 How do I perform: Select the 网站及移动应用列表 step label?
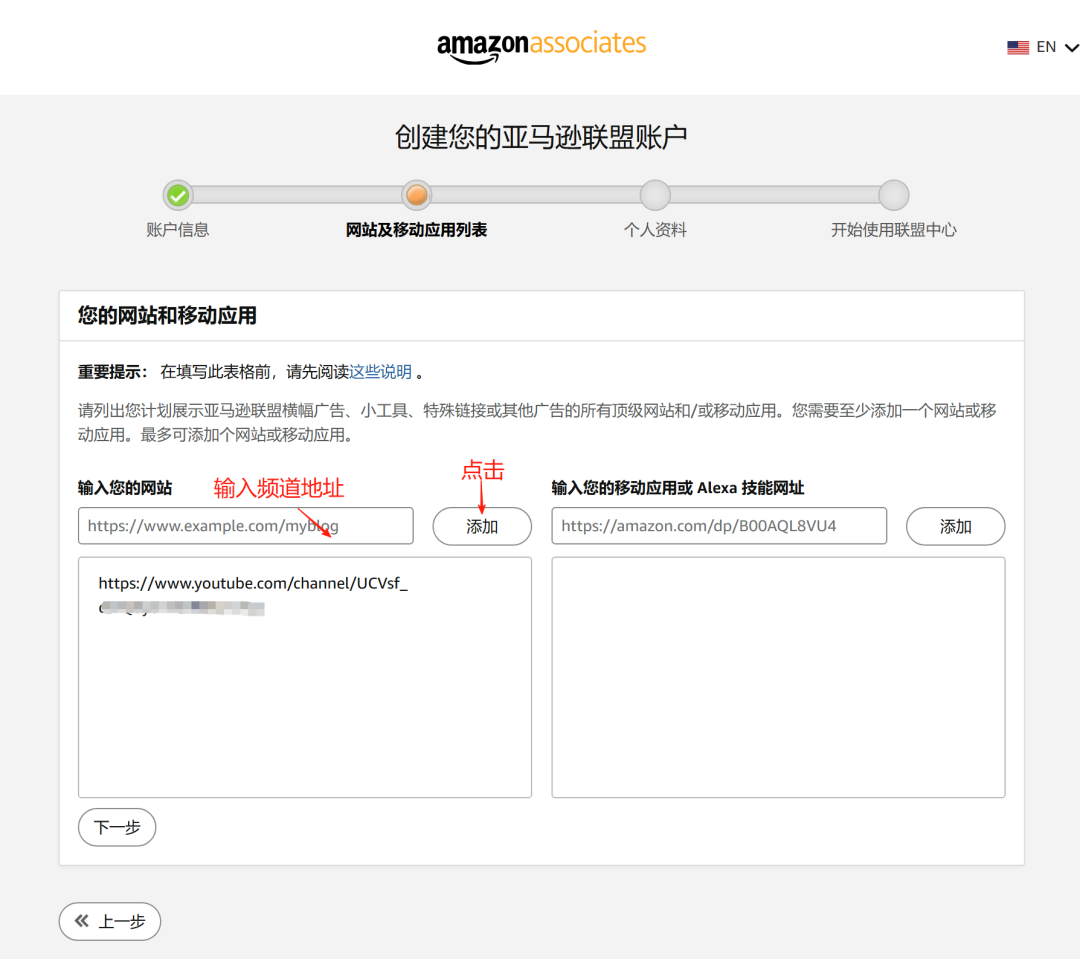pyautogui.click(x=417, y=230)
